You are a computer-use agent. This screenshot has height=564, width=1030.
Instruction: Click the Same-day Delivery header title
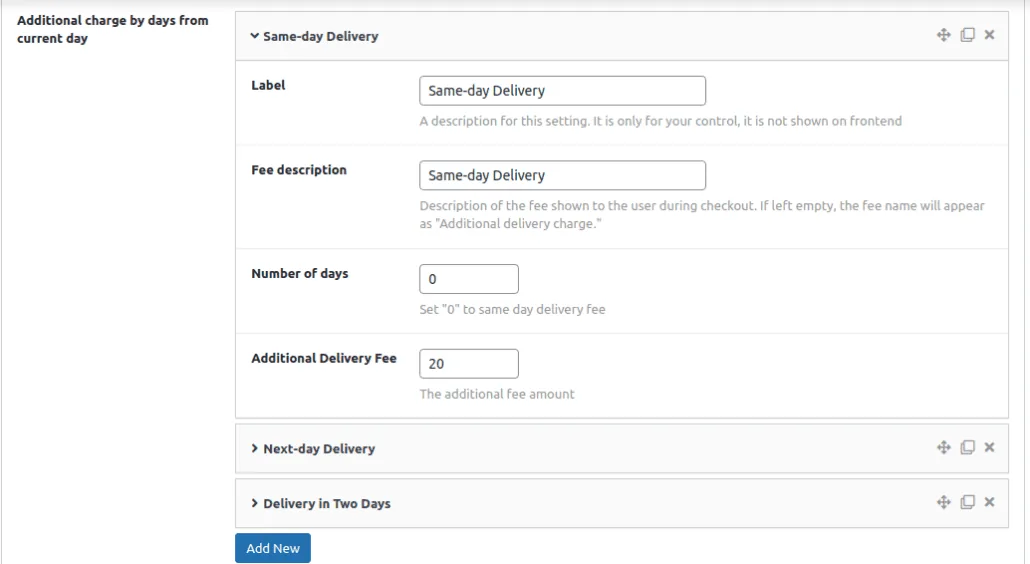(x=321, y=37)
